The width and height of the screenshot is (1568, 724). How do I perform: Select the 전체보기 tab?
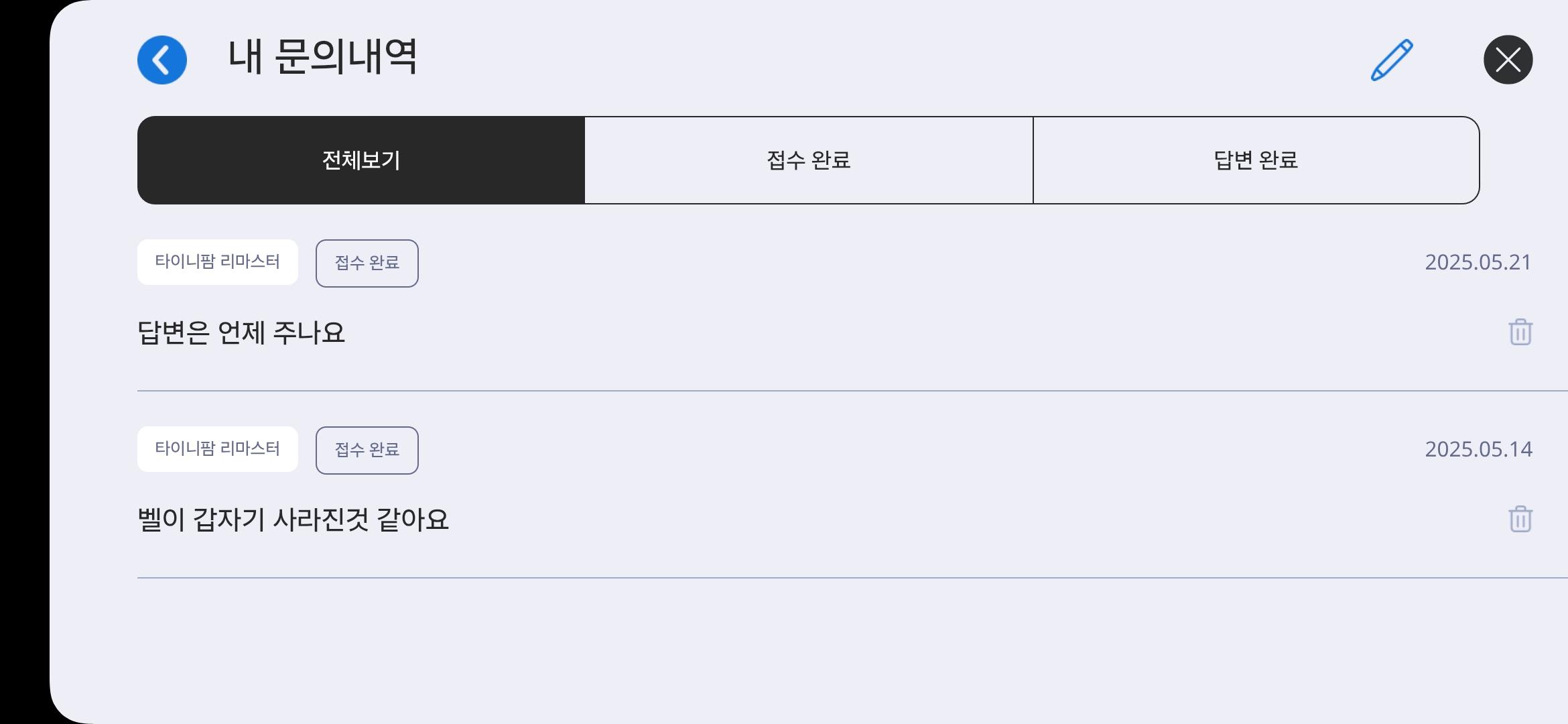tap(361, 160)
